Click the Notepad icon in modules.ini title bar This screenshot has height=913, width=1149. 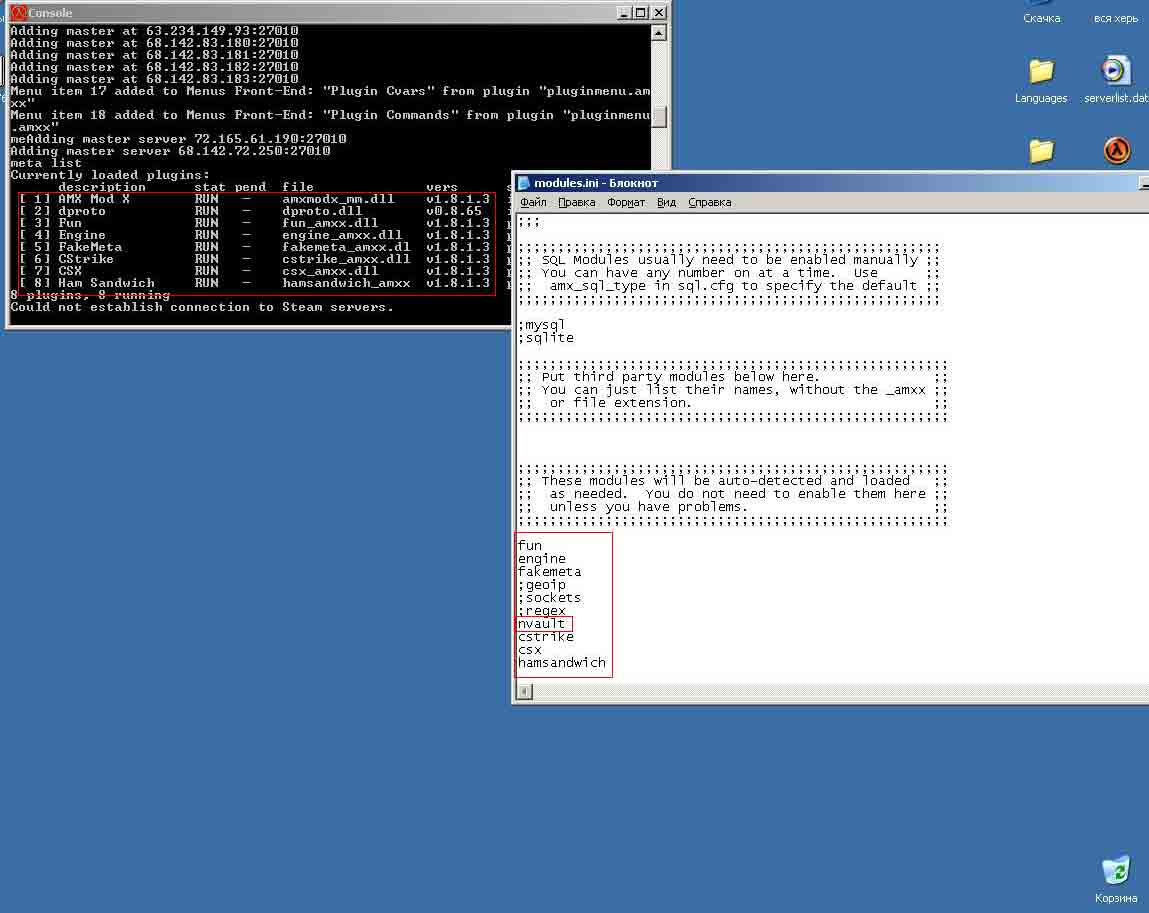[x=523, y=182]
